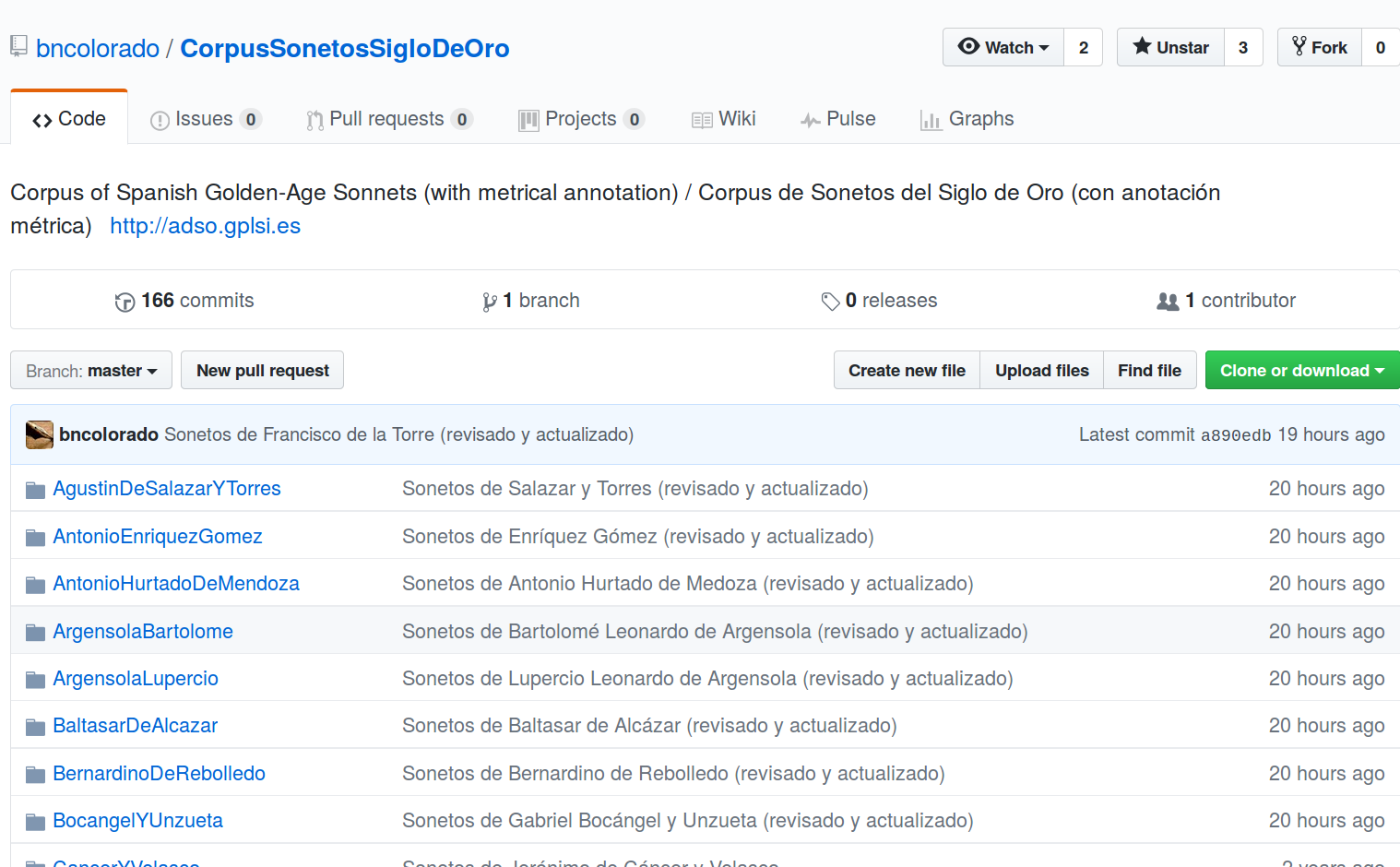Click the eye icon in Watch button
The width and height of the screenshot is (1400, 867).
tap(968, 46)
